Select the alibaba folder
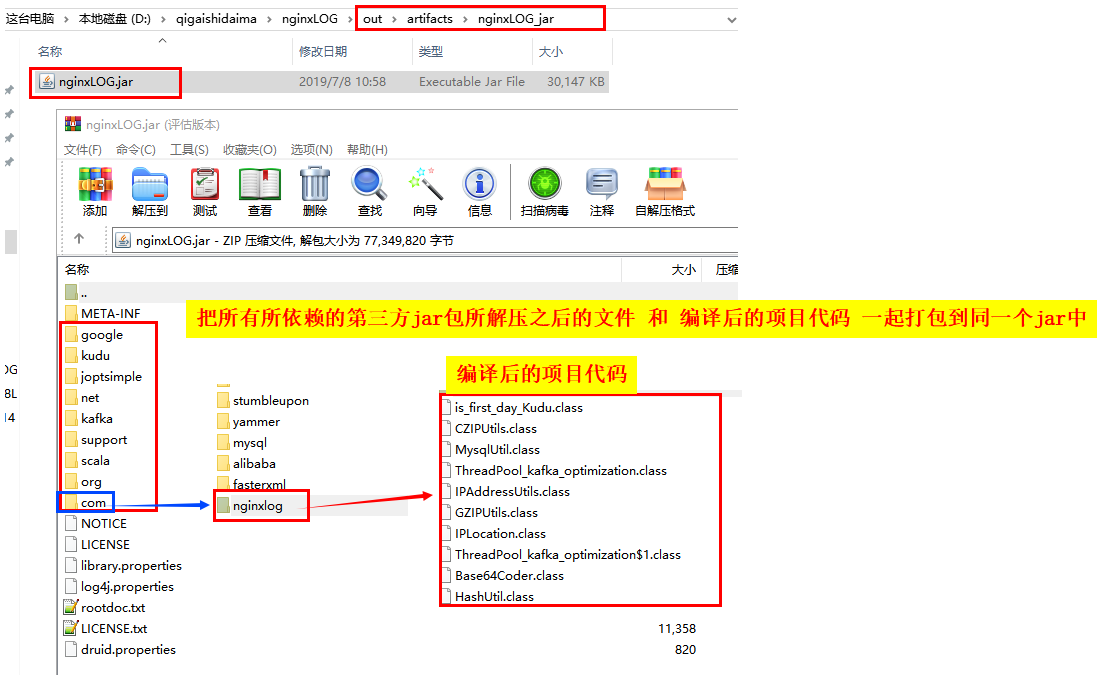Image resolution: width=1109 pixels, height=675 pixels. point(246,464)
